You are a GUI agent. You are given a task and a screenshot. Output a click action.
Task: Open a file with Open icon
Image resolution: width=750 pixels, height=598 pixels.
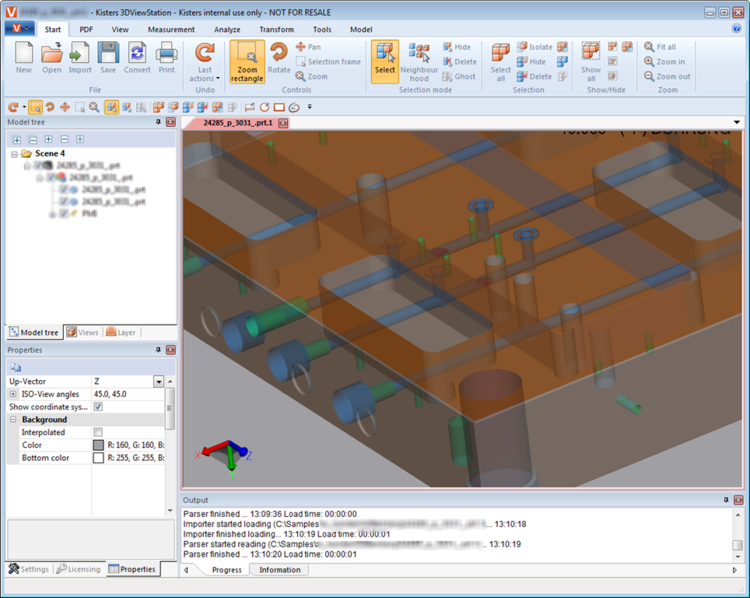click(52, 57)
